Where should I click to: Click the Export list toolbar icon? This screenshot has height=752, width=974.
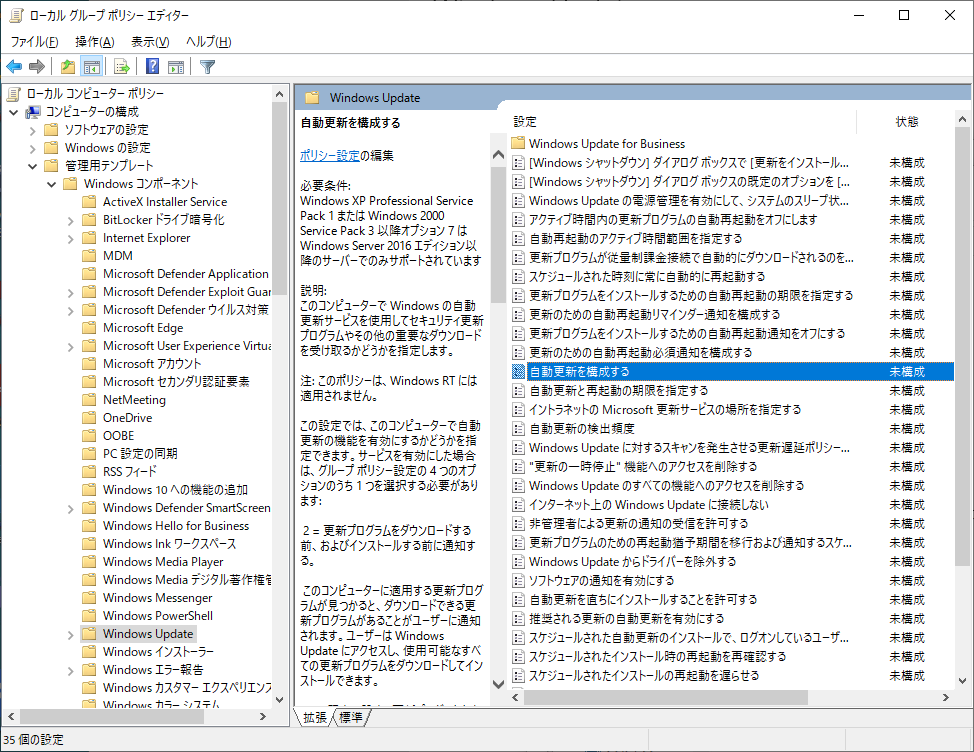pos(122,66)
